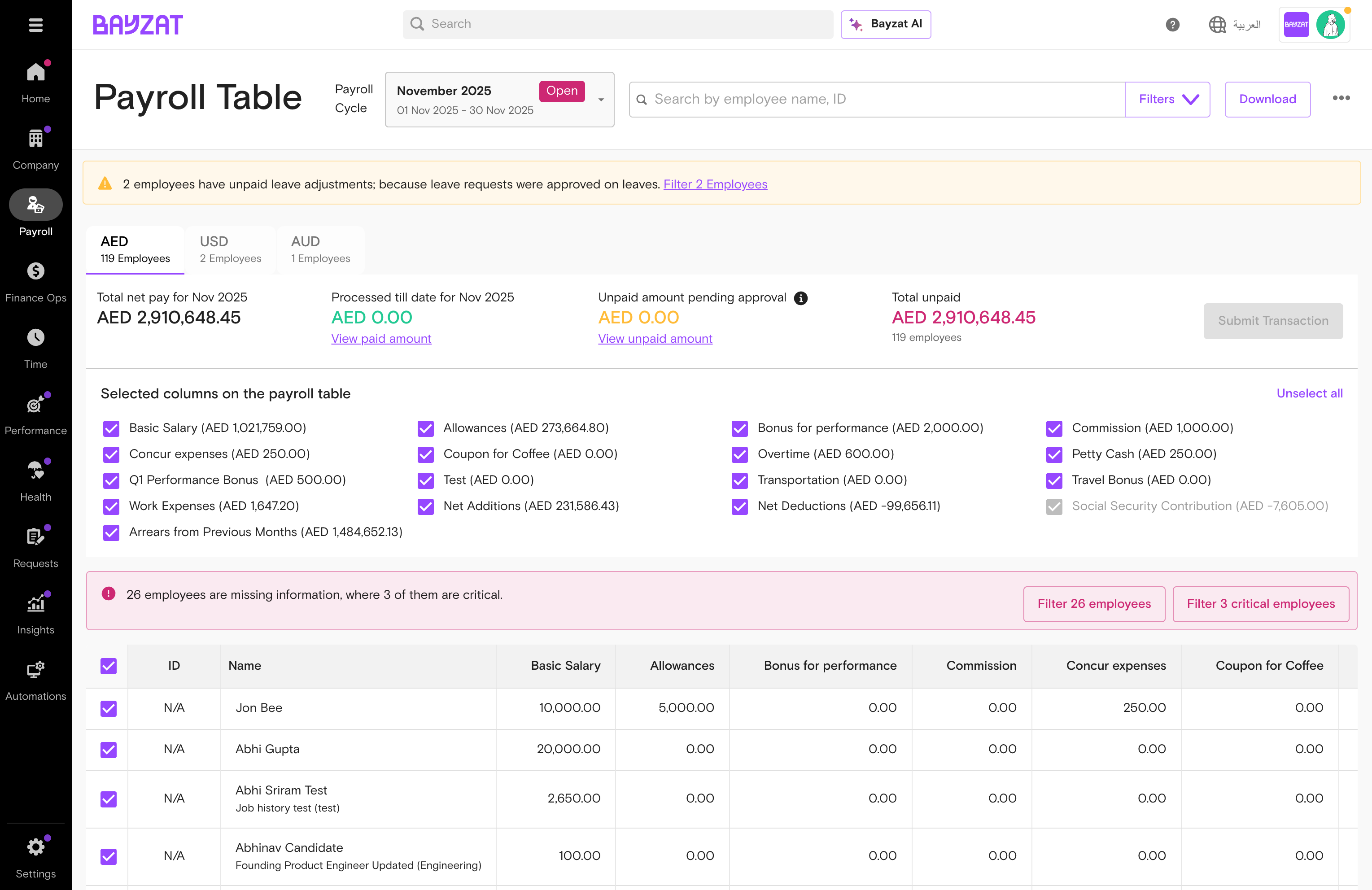The width and height of the screenshot is (1372, 890).
Task: Click the Submit Transaction button
Action: tap(1273, 321)
